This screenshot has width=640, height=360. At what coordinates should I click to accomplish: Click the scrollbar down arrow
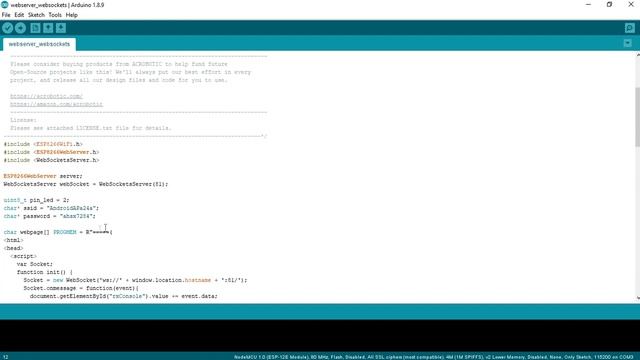point(637,298)
